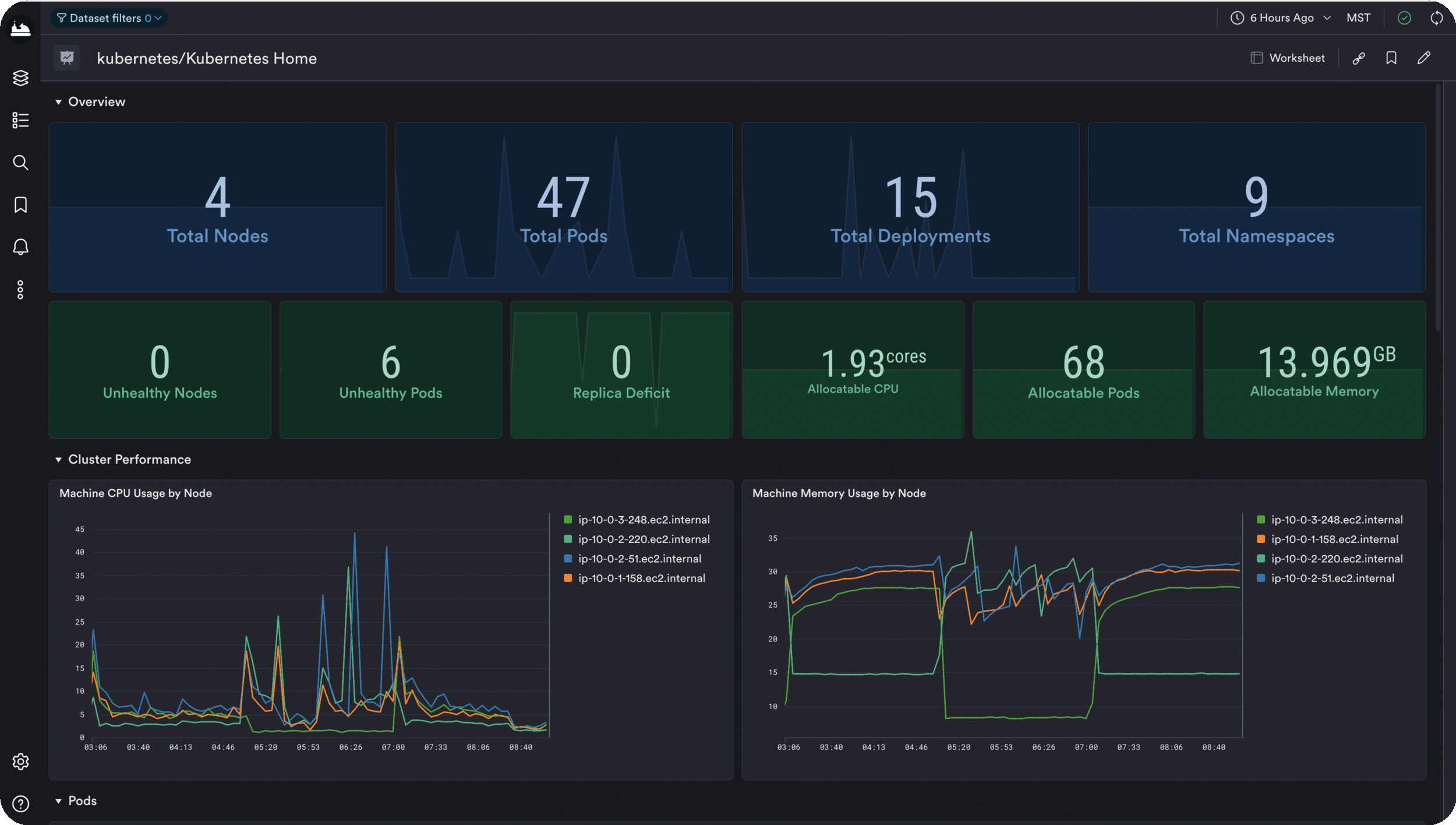
Task: Click the MST timezone label
Action: click(x=1358, y=18)
